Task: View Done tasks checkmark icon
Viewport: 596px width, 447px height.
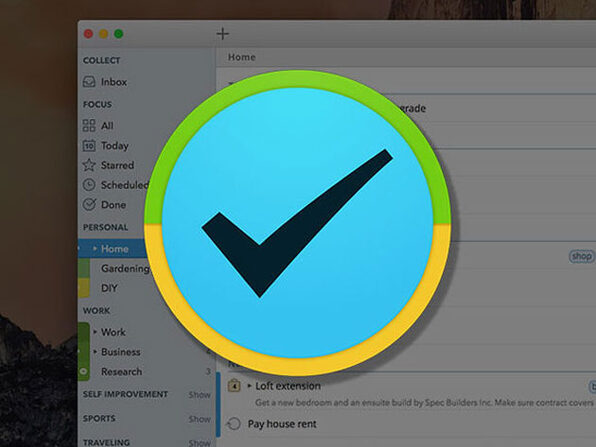Action: pos(89,204)
